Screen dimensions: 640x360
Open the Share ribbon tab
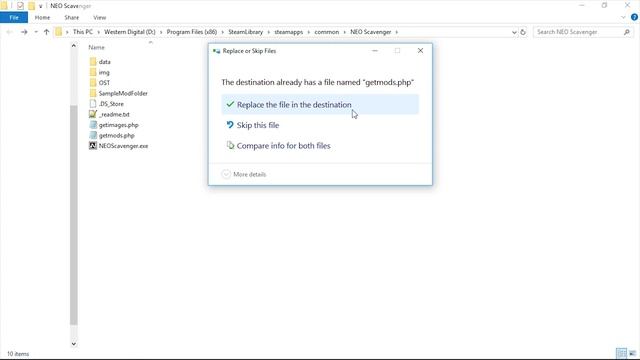click(x=71, y=18)
